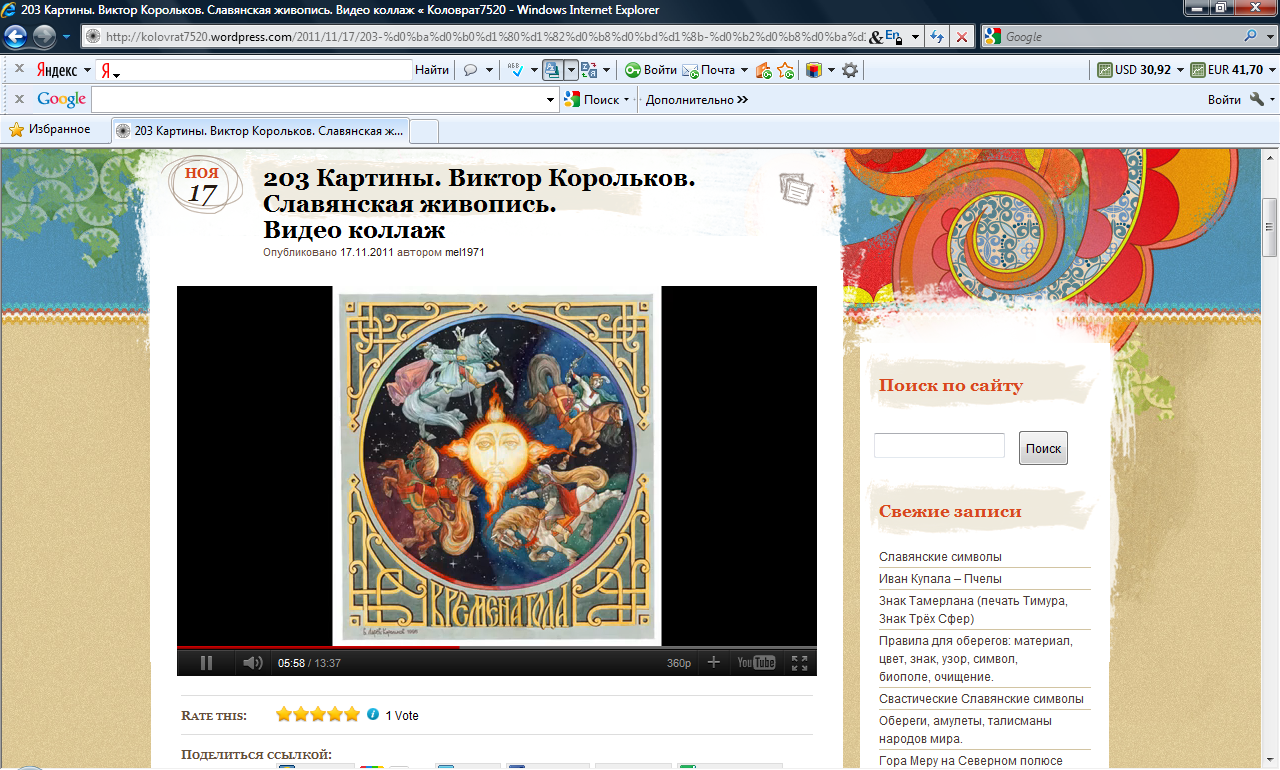
Task: Click the EUR 41,70 rate icon
Action: tap(1197, 70)
